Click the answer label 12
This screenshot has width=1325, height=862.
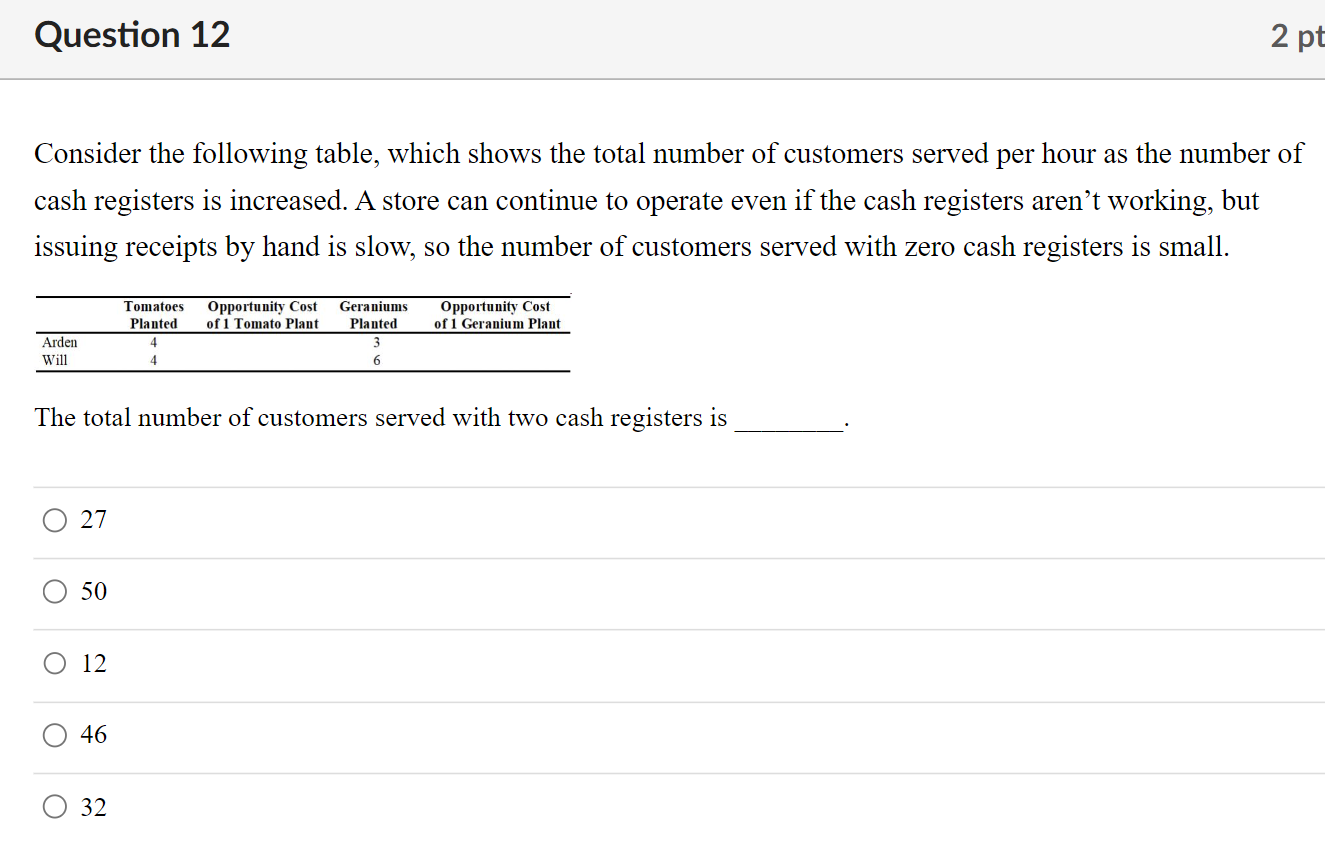click(x=93, y=663)
